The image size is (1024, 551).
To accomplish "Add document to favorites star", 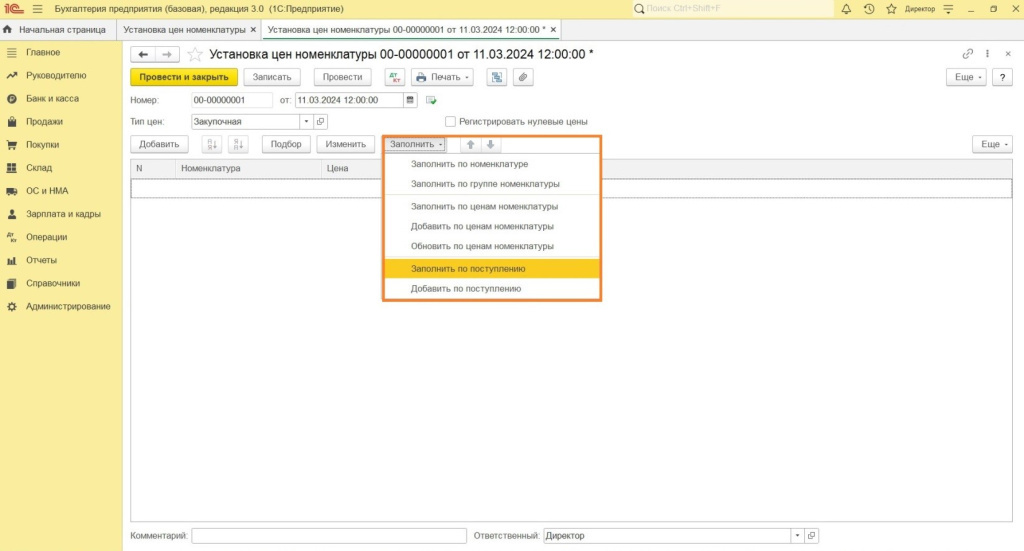I will coord(195,54).
